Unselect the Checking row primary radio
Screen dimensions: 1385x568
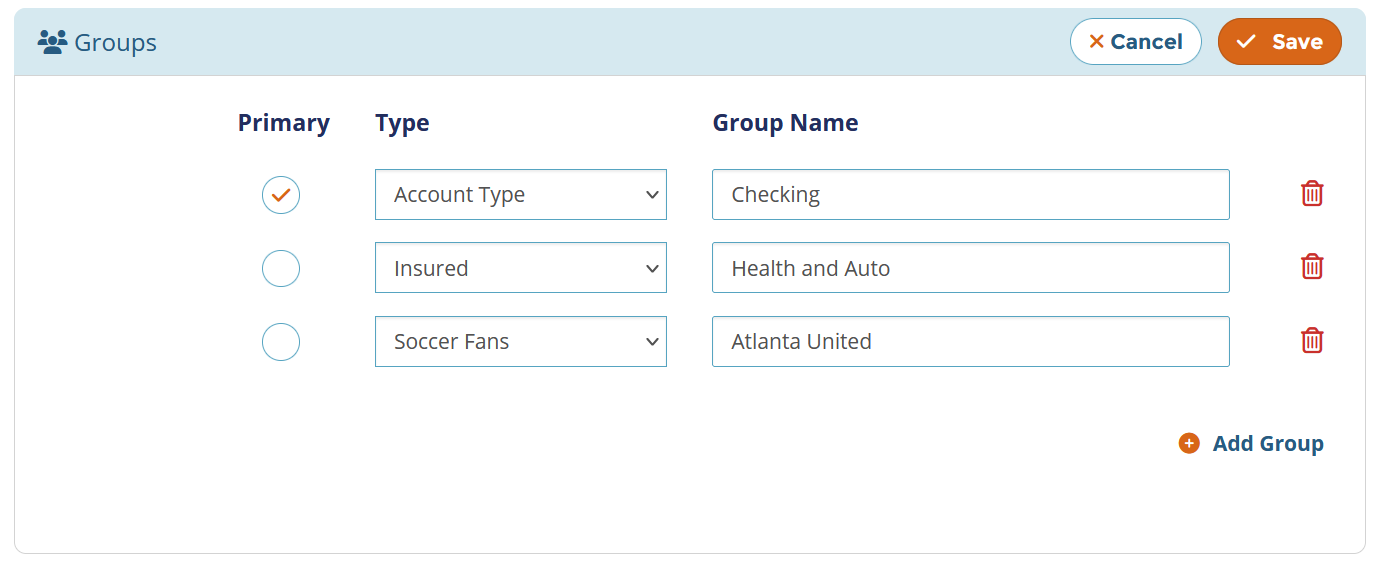coord(281,195)
